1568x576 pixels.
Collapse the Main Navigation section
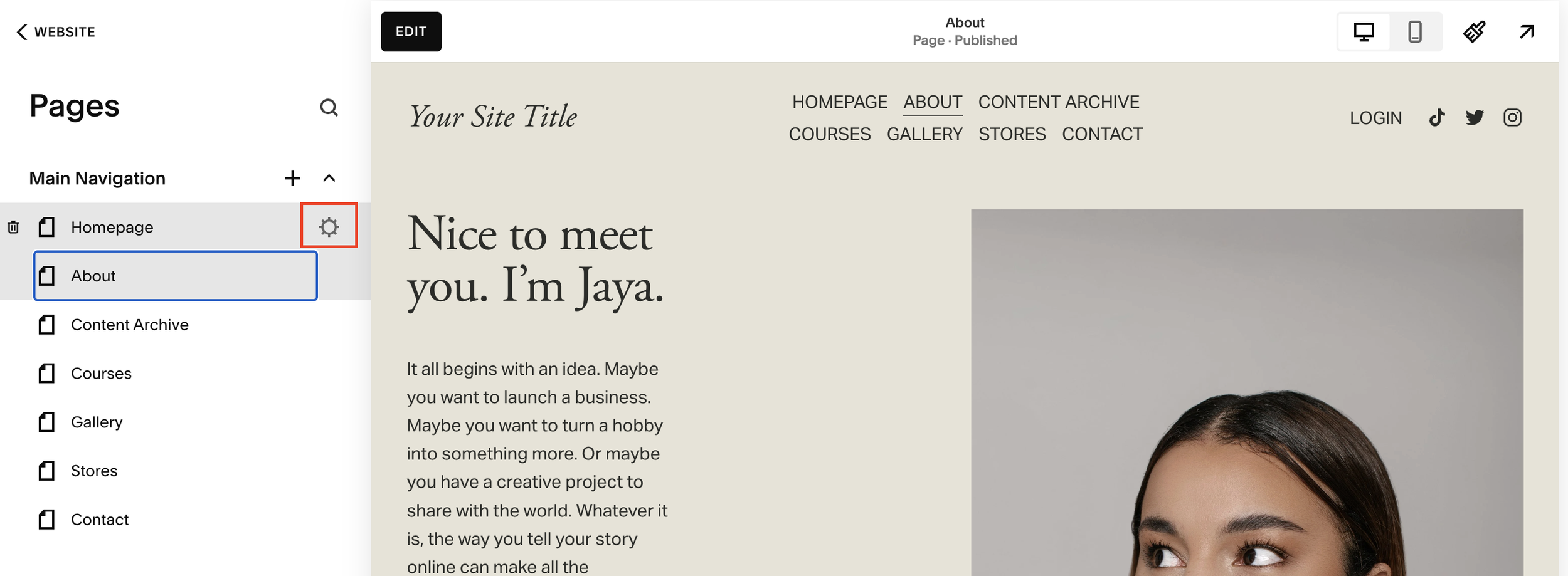point(329,179)
